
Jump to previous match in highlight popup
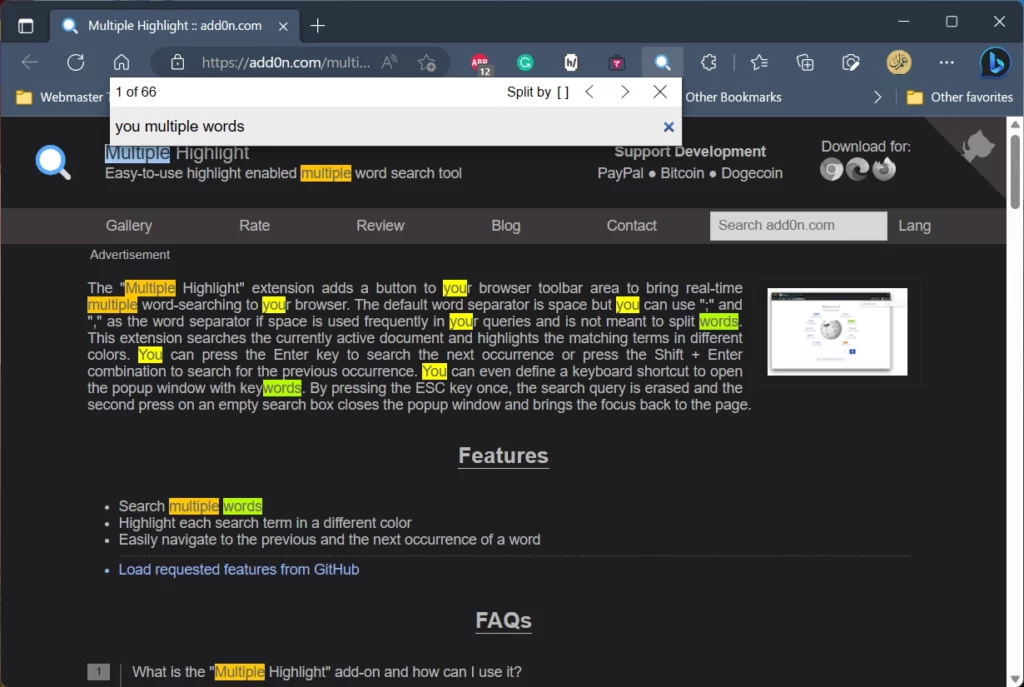(x=590, y=92)
